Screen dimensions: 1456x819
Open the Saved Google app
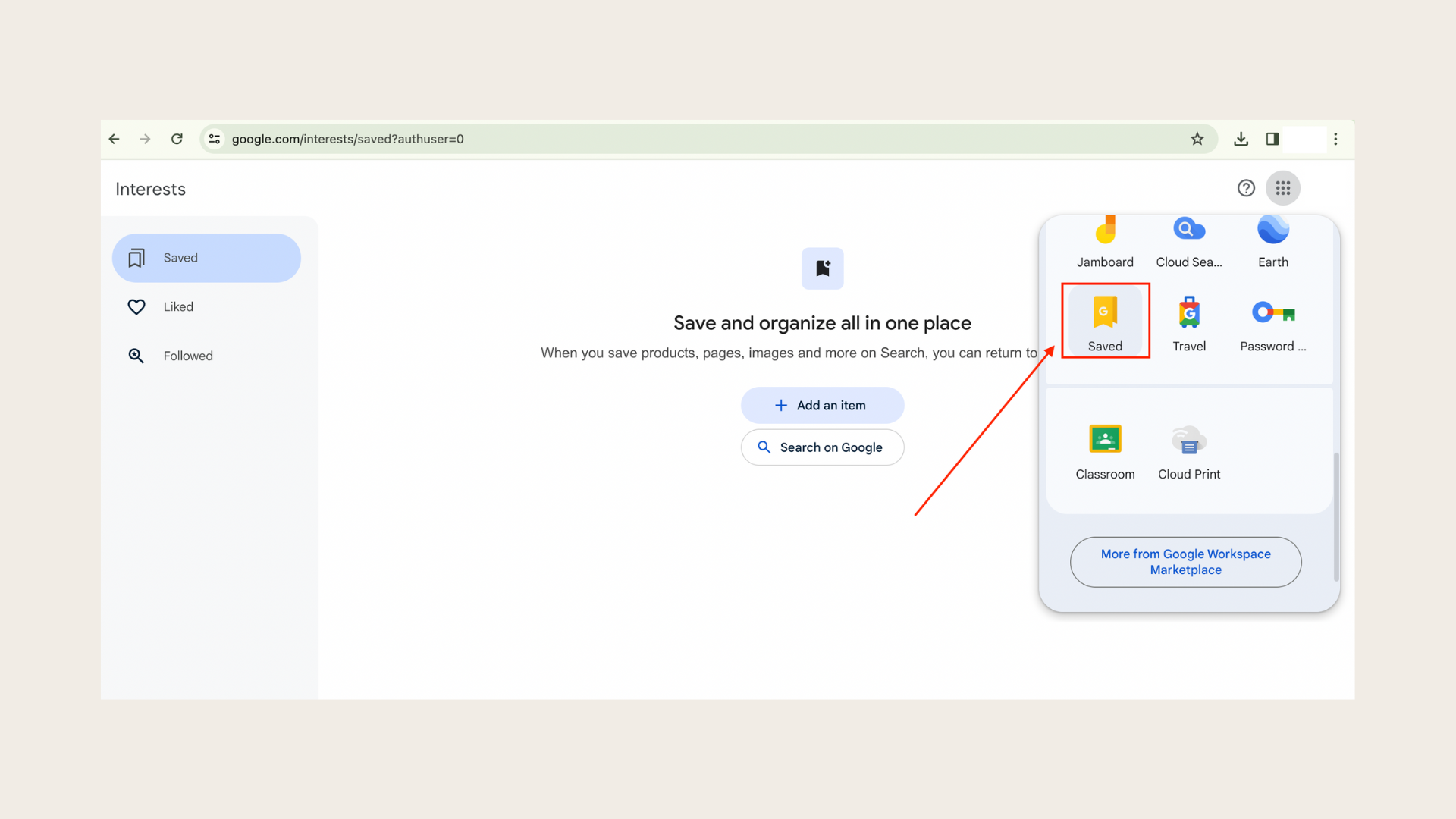tap(1105, 320)
